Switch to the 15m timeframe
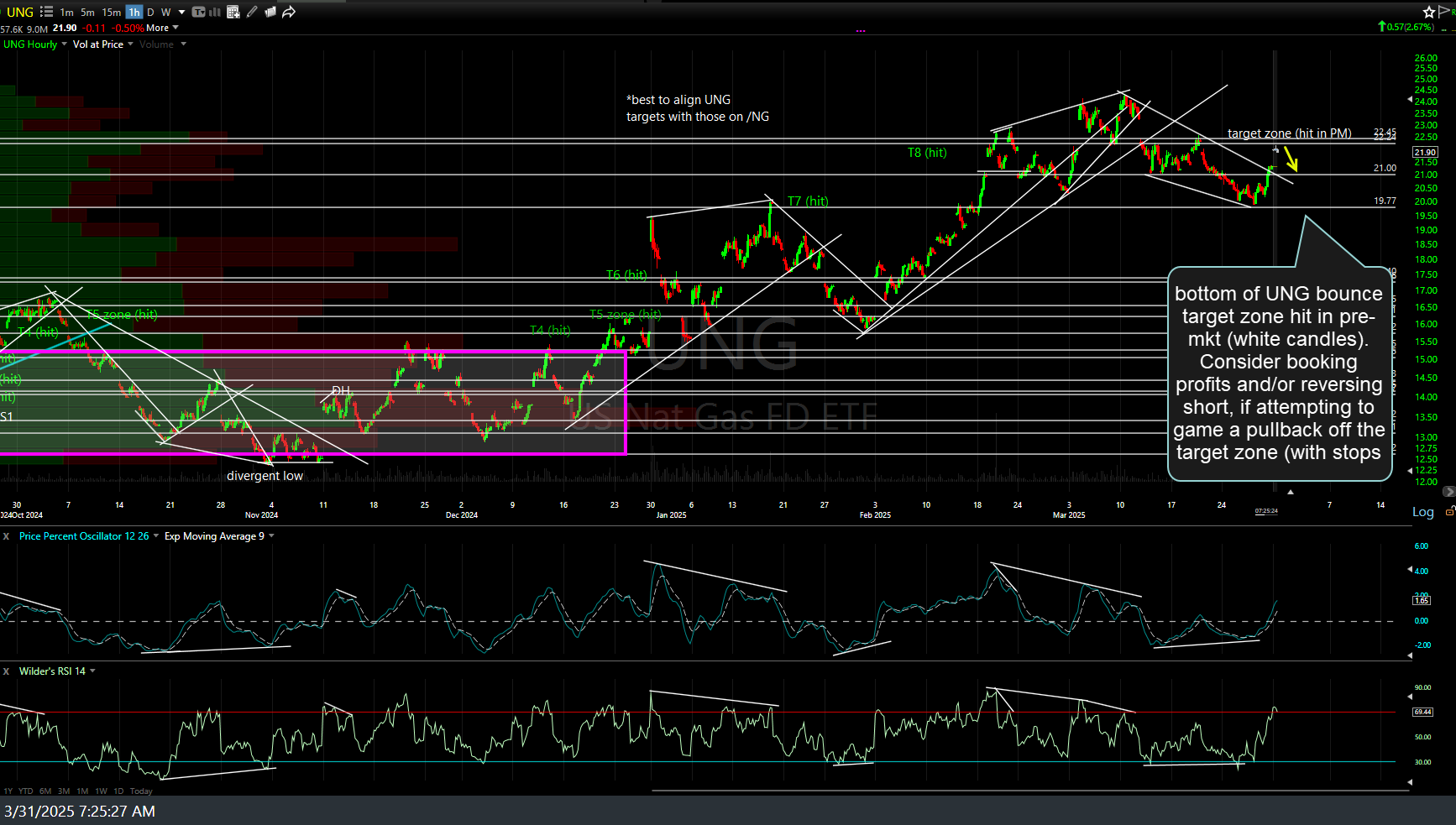This screenshot has width=1456, height=825. point(111,12)
